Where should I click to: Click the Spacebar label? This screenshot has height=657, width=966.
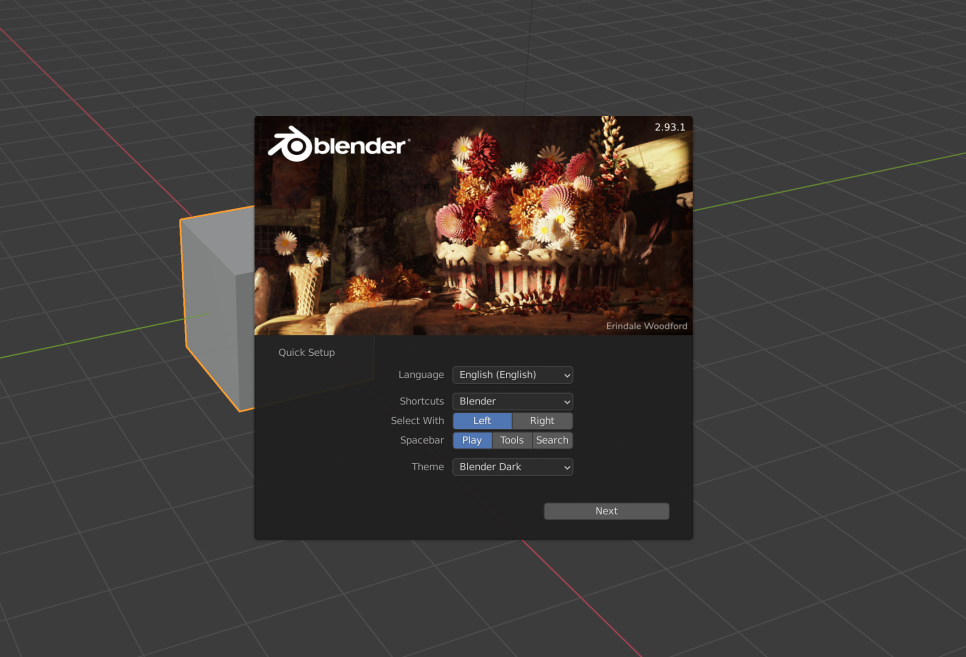421,441
